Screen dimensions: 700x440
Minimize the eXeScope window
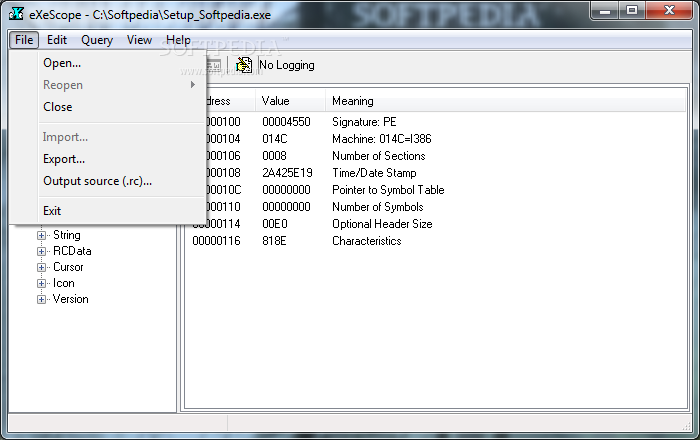[x=605, y=11]
